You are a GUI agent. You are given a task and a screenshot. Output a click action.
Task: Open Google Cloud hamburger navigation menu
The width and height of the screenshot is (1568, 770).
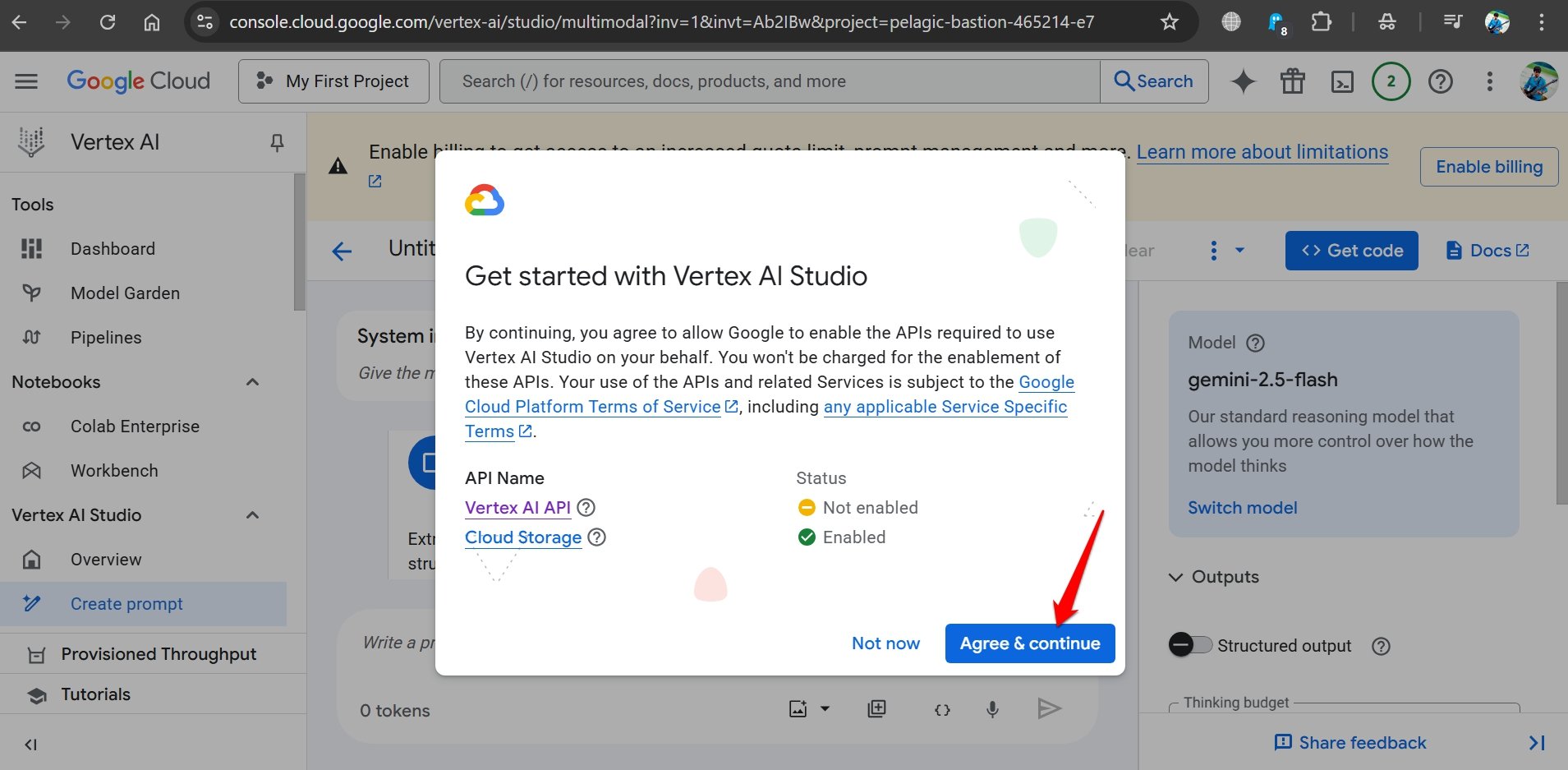point(26,81)
